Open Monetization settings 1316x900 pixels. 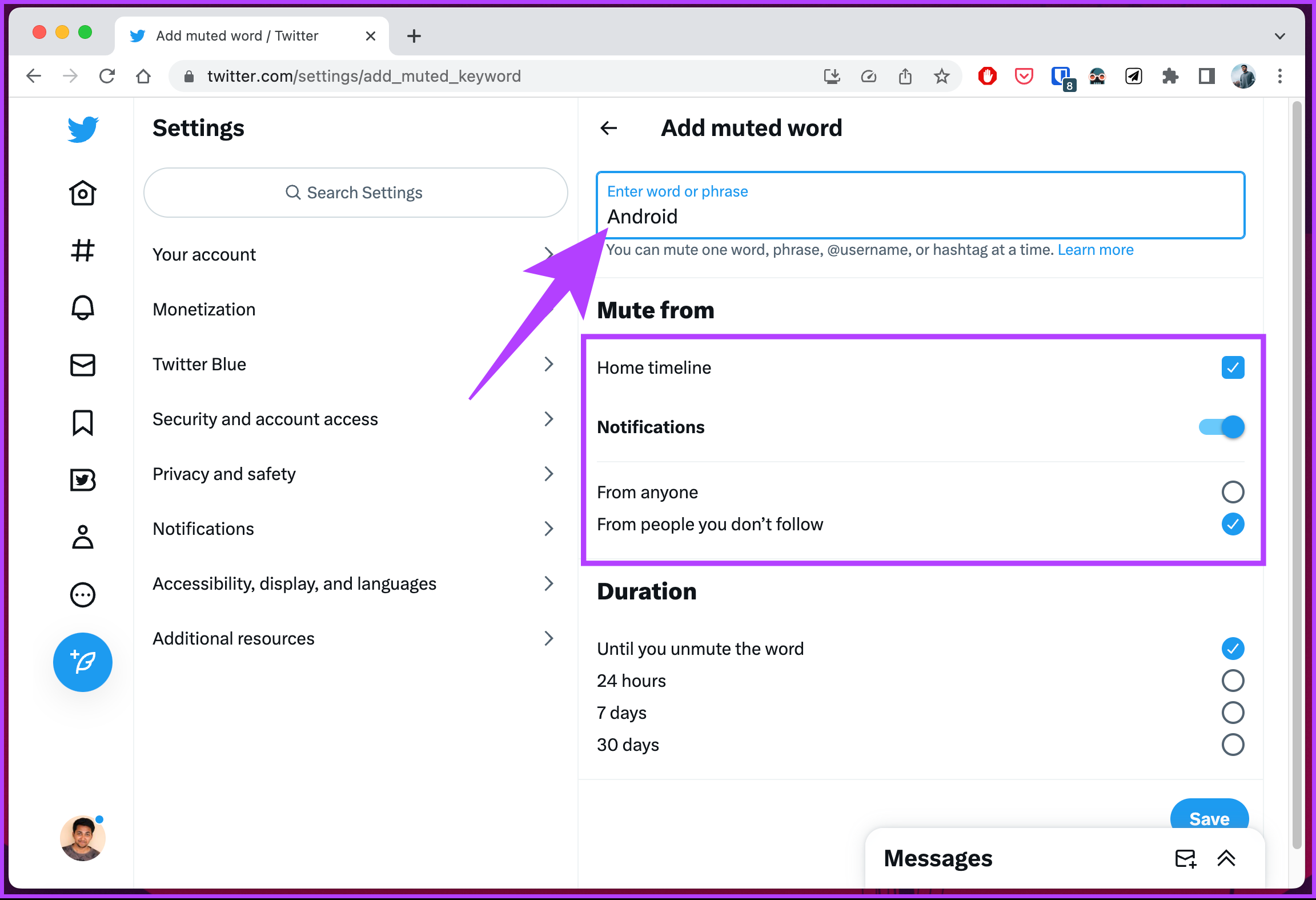pos(355,309)
